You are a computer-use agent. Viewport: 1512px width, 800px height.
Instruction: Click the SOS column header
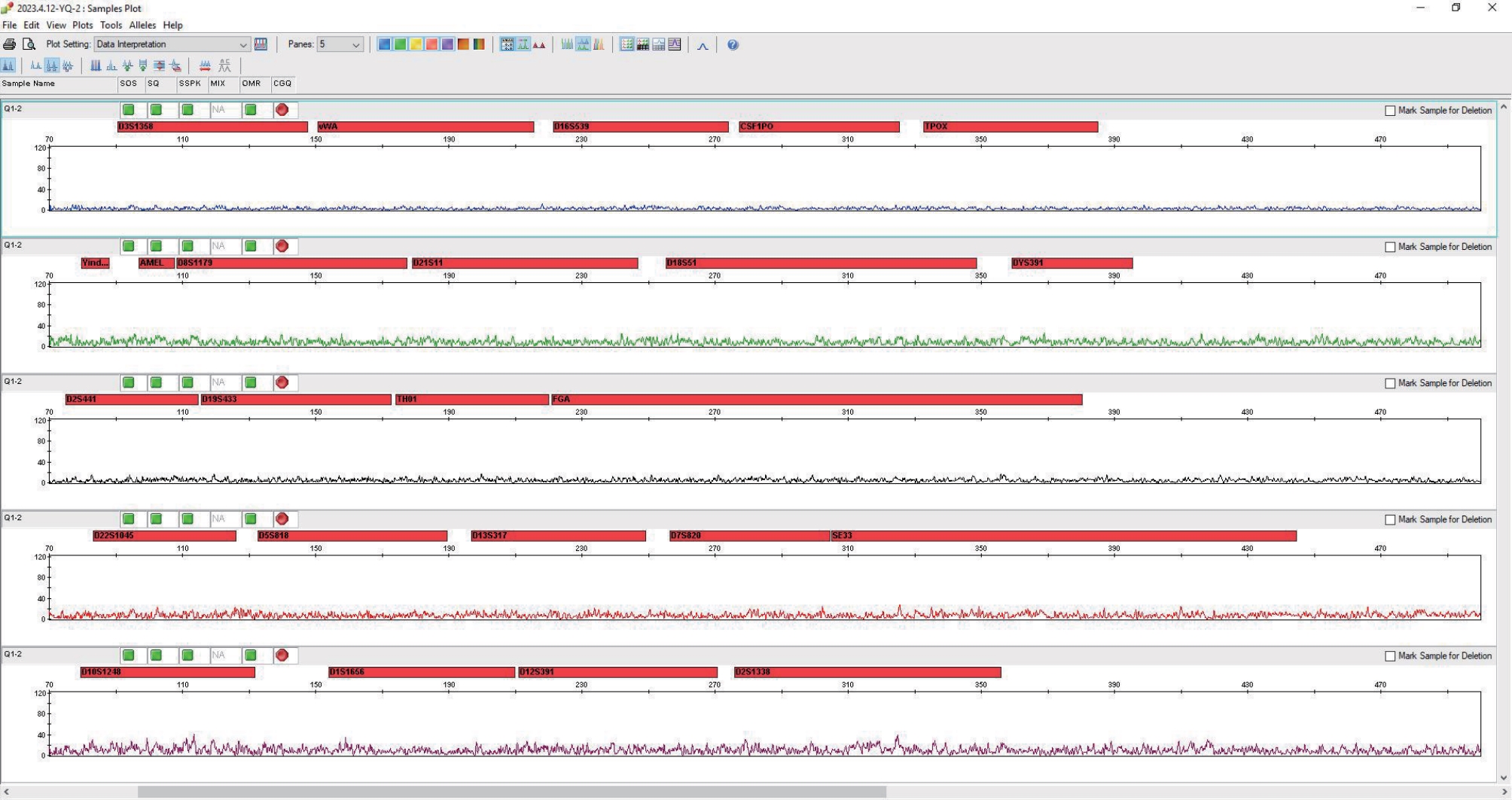click(131, 84)
